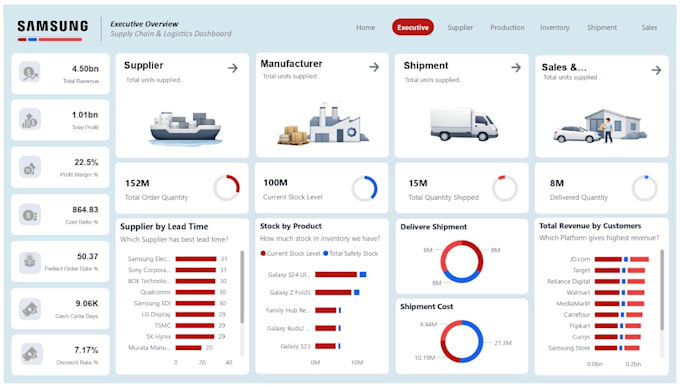This screenshot has height=387, width=680.
Task: Click the Shipment card title
Action: pos(426,66)
